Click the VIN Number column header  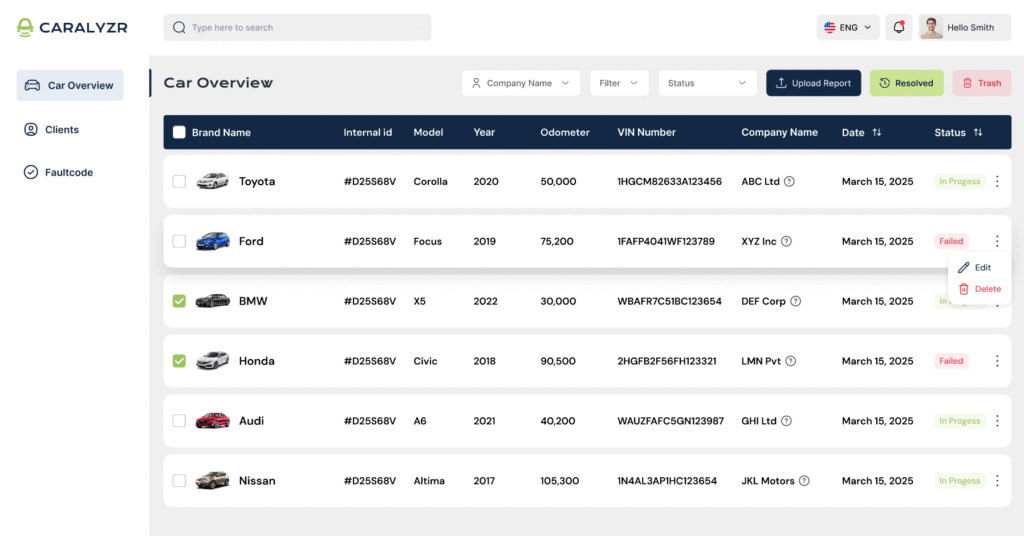647,133
